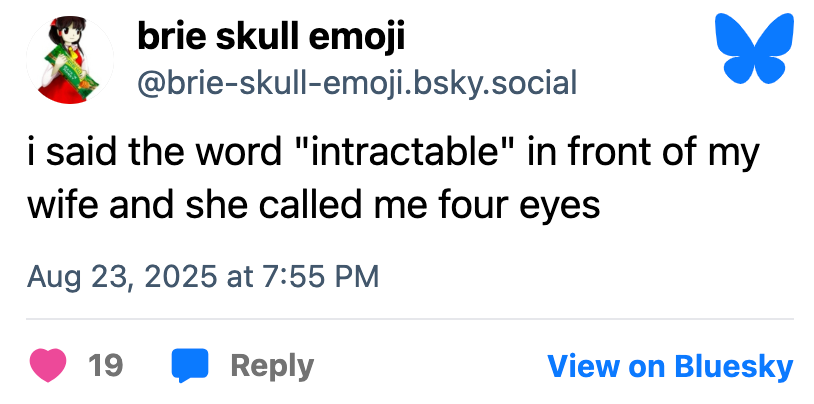
Task: Open the @brie-skull-emoji.bsky.social handle link
Action: [356, 81]
